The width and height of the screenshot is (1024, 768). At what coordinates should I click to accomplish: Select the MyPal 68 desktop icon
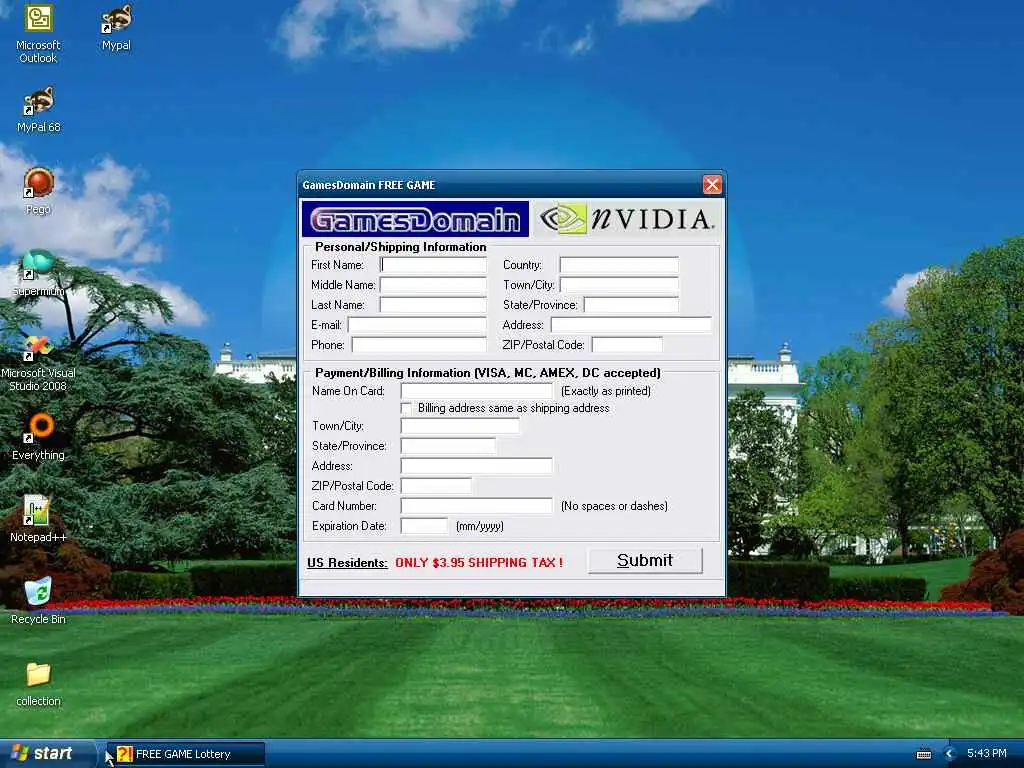coord(39,109)
